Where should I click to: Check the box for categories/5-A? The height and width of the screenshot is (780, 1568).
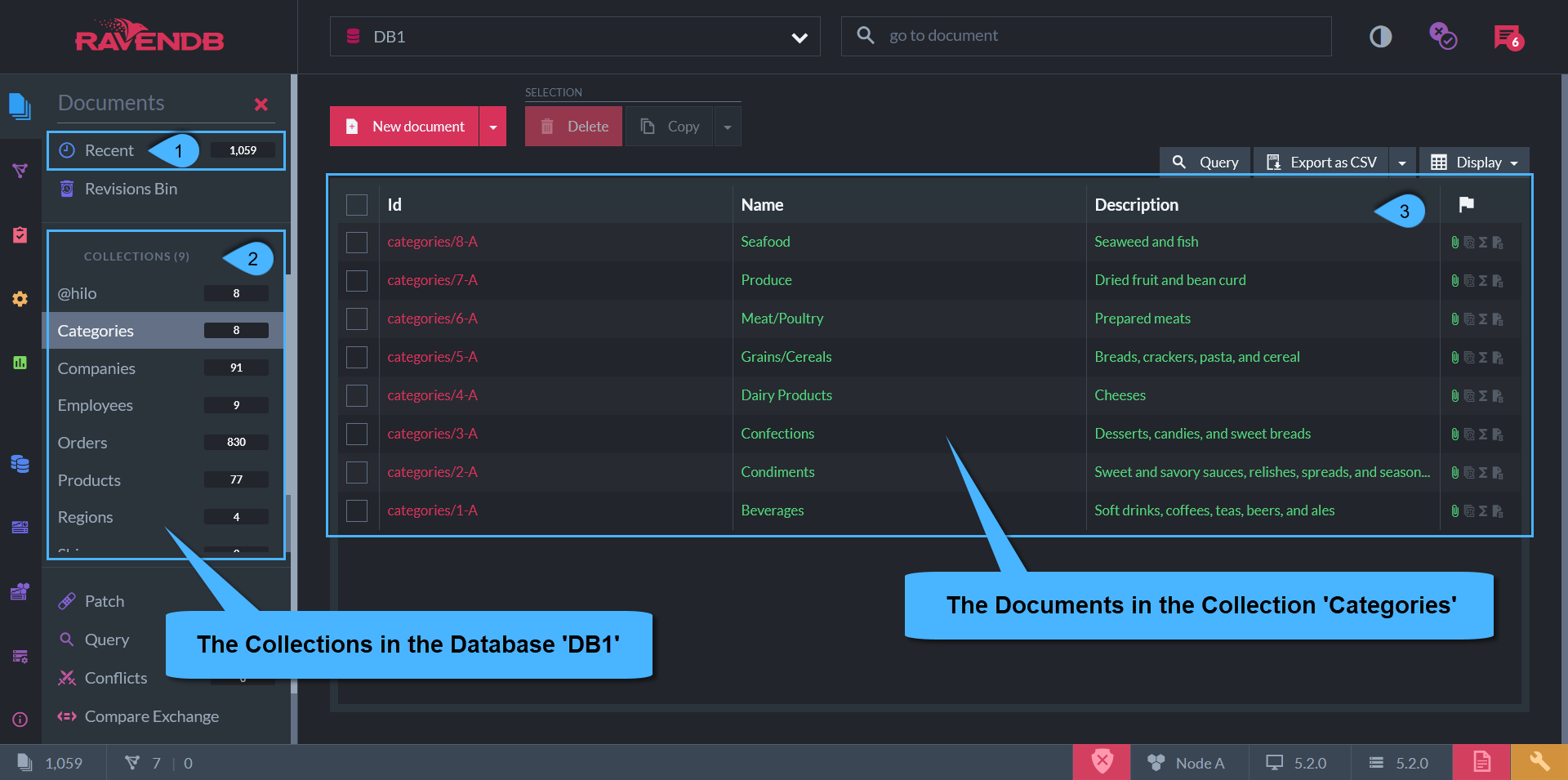click(x=357, y=357)
